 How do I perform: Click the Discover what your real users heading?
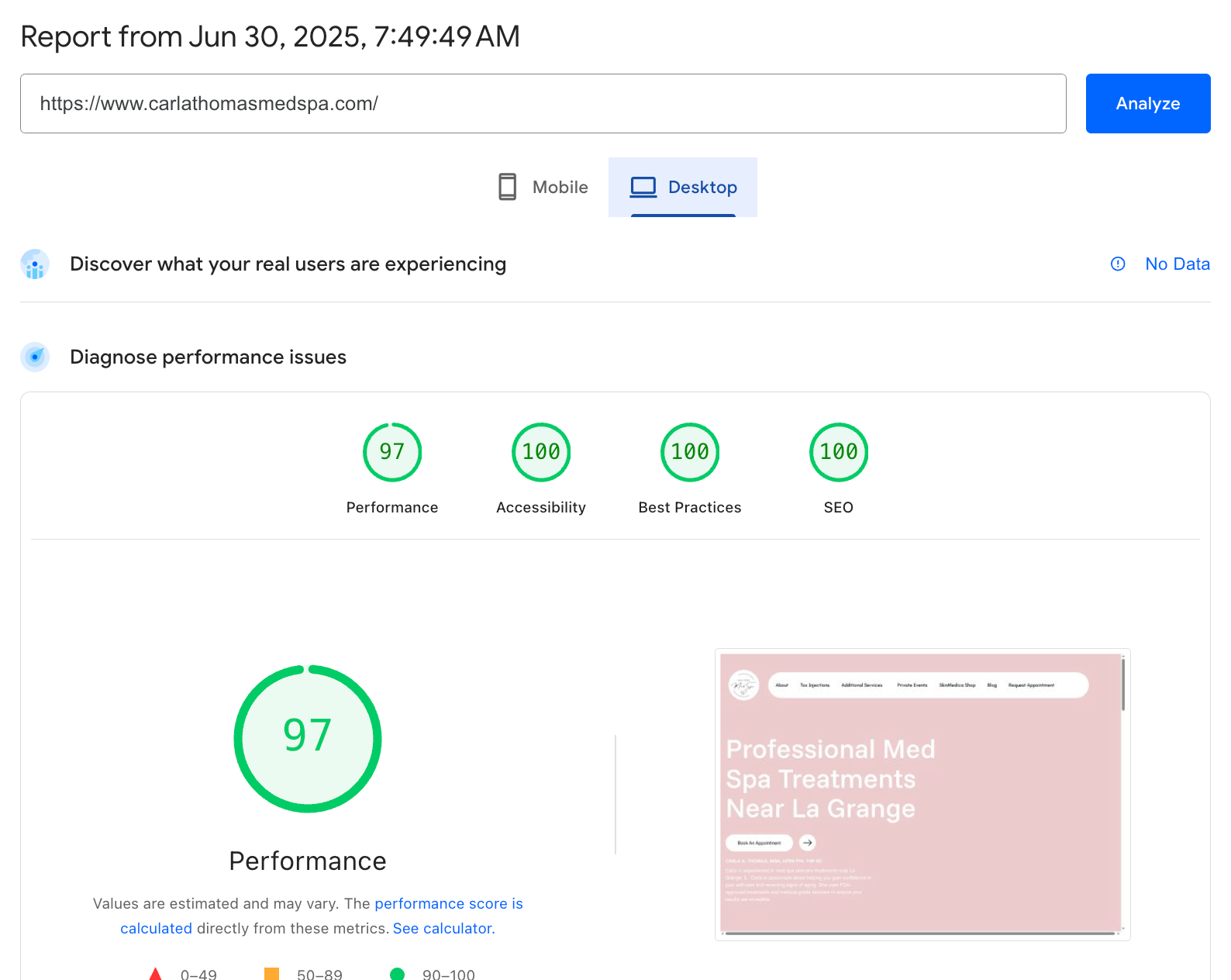coord(288,264)
